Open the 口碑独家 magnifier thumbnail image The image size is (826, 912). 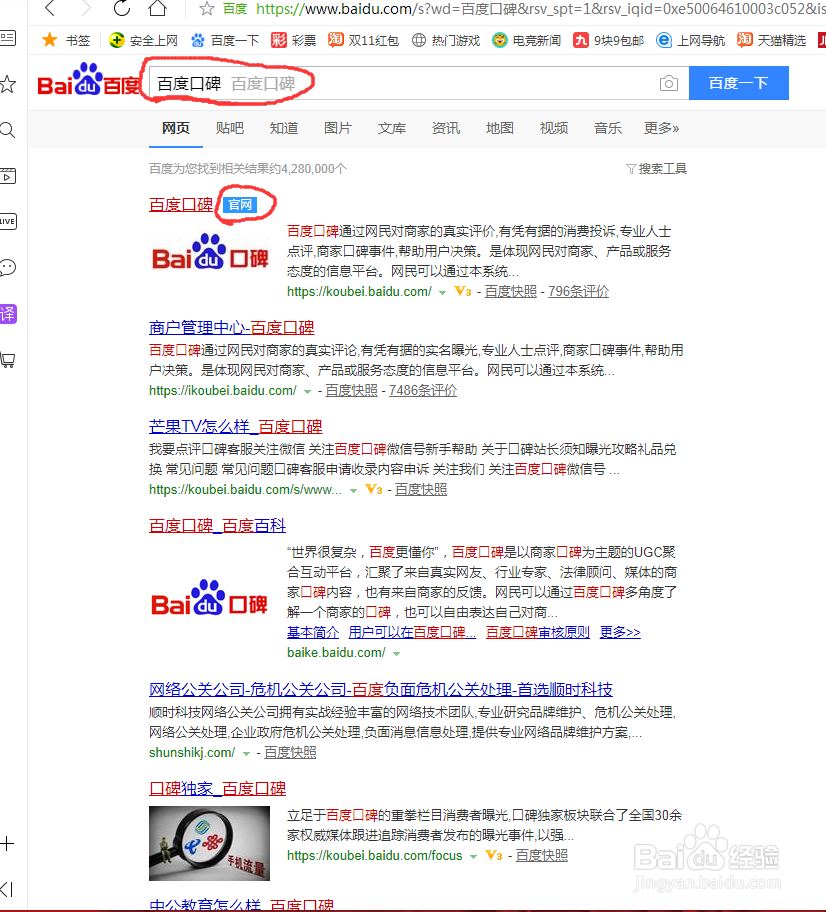(x=209, y=843)
